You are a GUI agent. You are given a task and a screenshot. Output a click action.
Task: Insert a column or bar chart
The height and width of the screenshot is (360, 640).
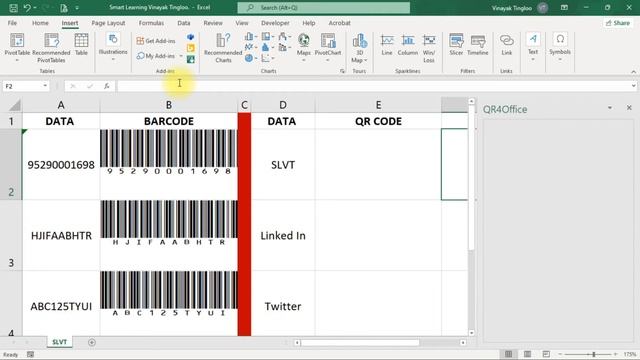pos(251,37)
